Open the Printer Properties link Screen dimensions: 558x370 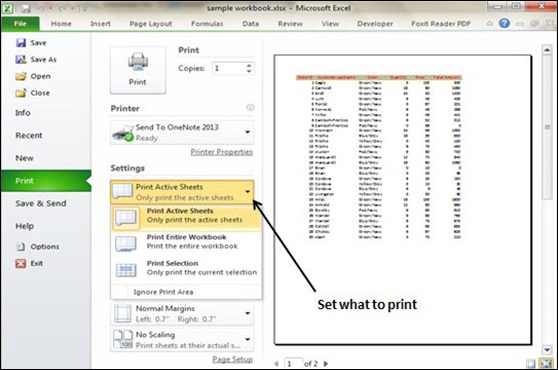221,152
